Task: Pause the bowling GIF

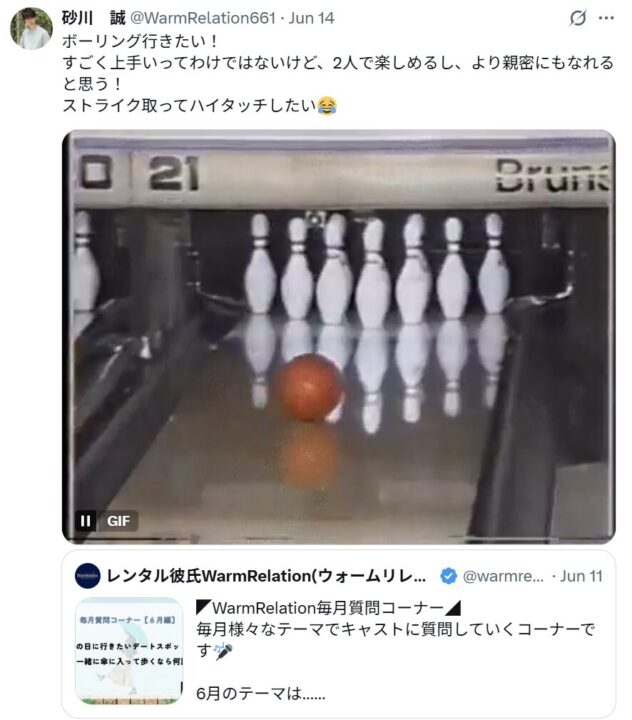Action: [85, 521]
